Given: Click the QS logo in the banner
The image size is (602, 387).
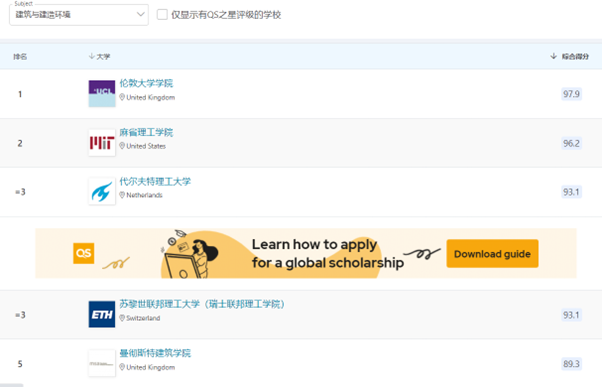Looking at the screenshot, I should [84, 253].
